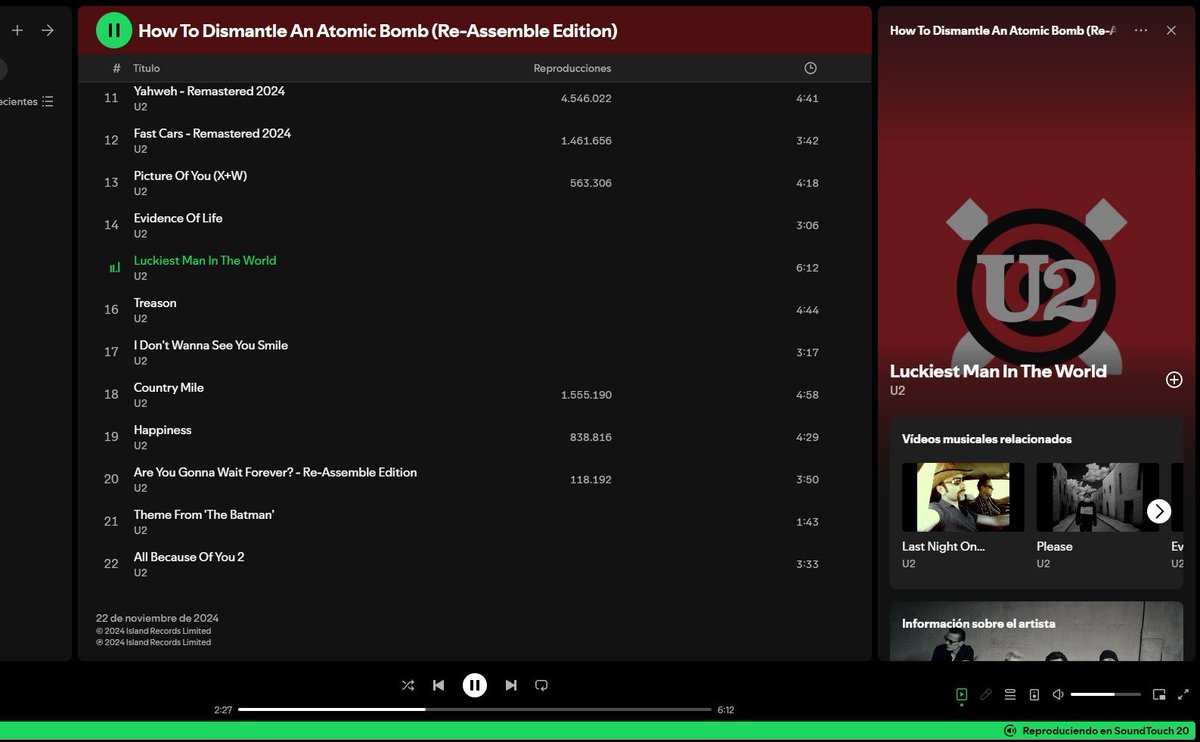Open the mini player
This screenshot has height=742, width=1200.
[1159, 694]
